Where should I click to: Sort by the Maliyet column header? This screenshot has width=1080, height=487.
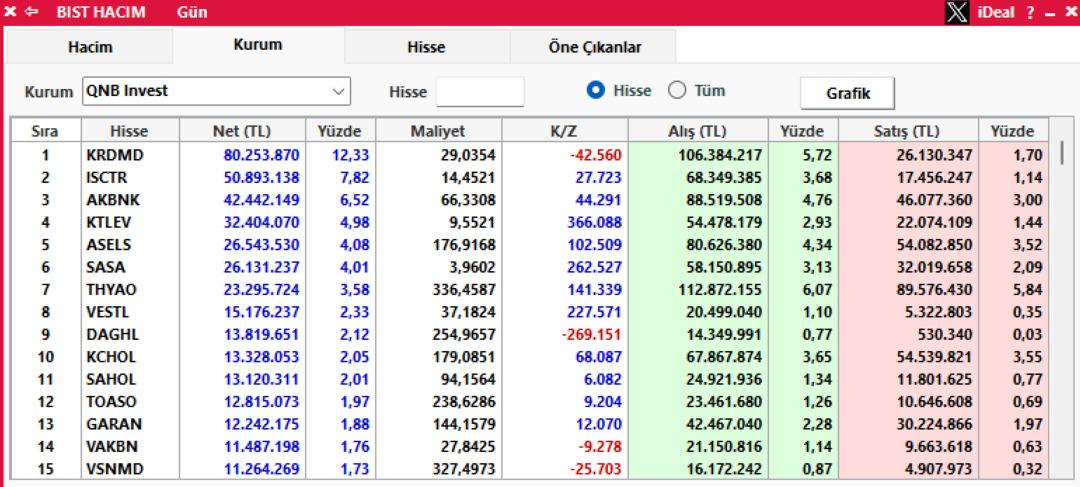click(x=439, y=131)
